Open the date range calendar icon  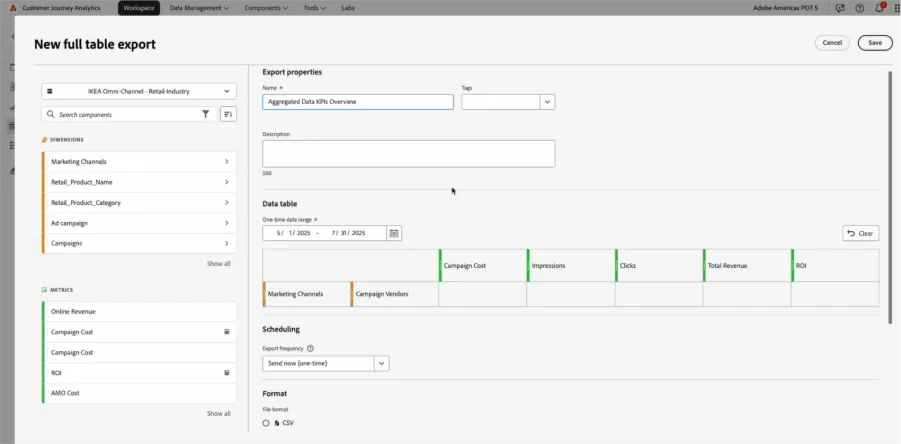[394, 233]
